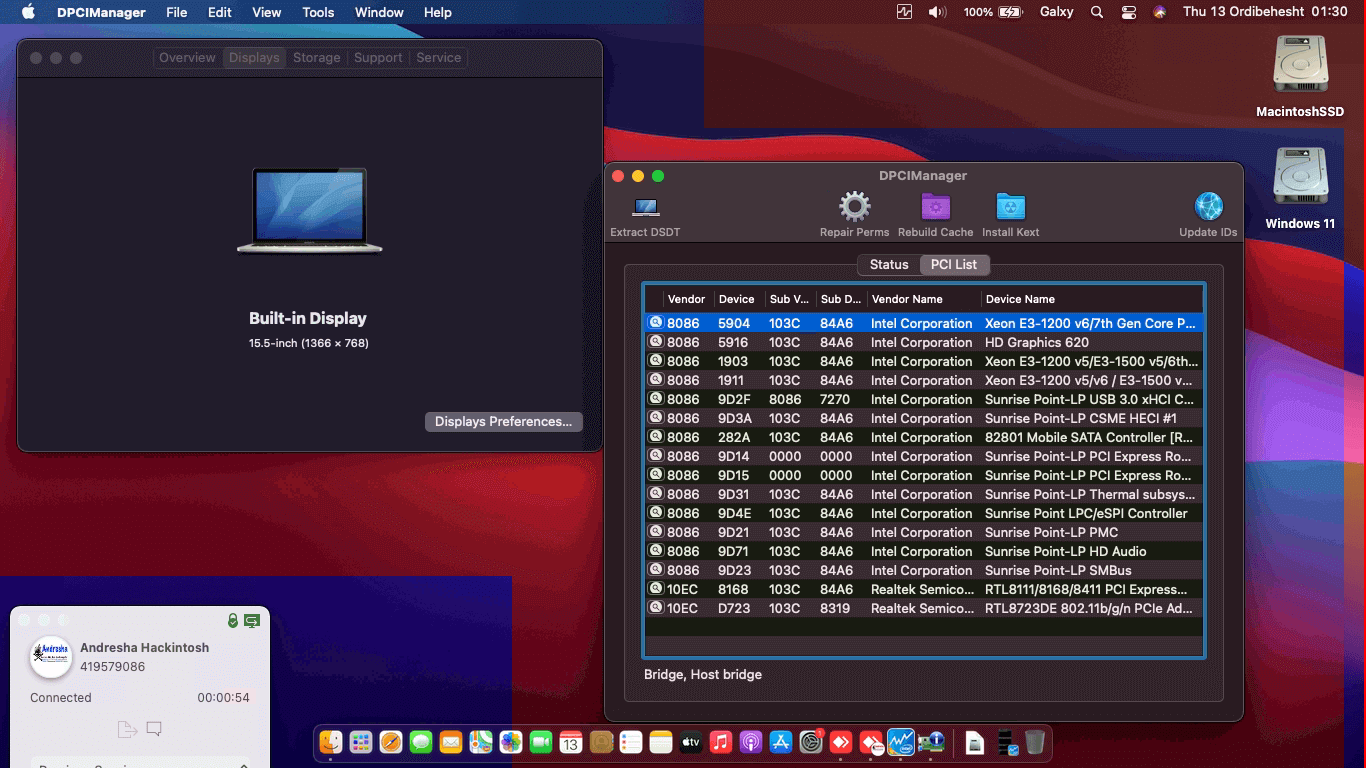Switch to the Status tab
This screenshot has width=1366, height=768.
click(x=889, y=265)
